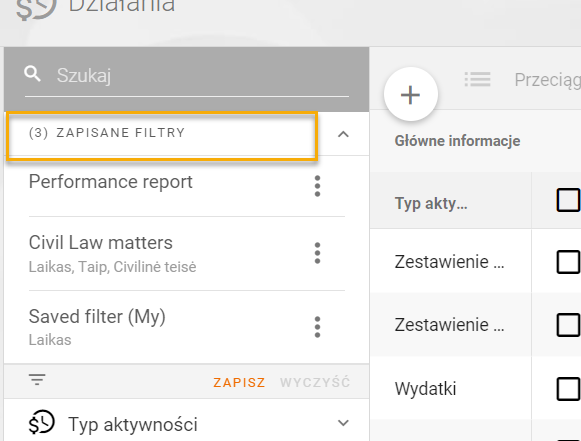Screen dimensions: 581x441
Task: Click the WYCZYŚĆ button
Action: point(315,382)
